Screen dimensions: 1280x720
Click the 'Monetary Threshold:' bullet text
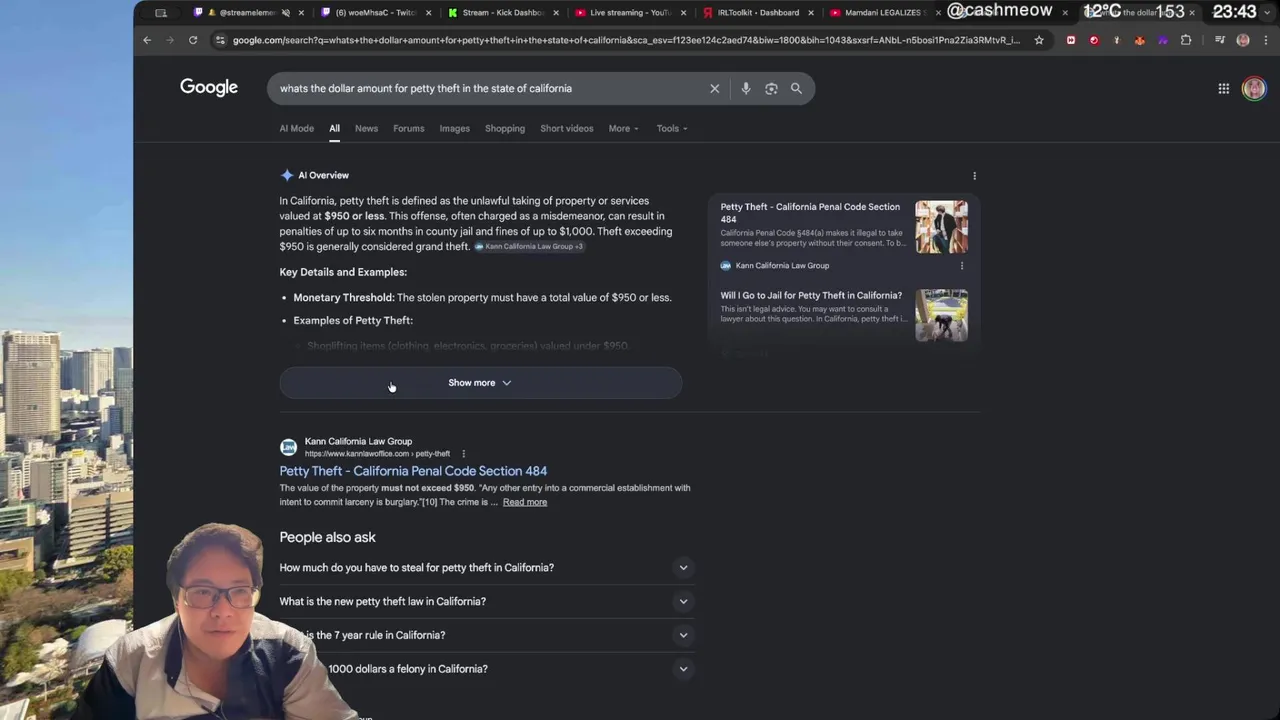click(x=344, y=297)
